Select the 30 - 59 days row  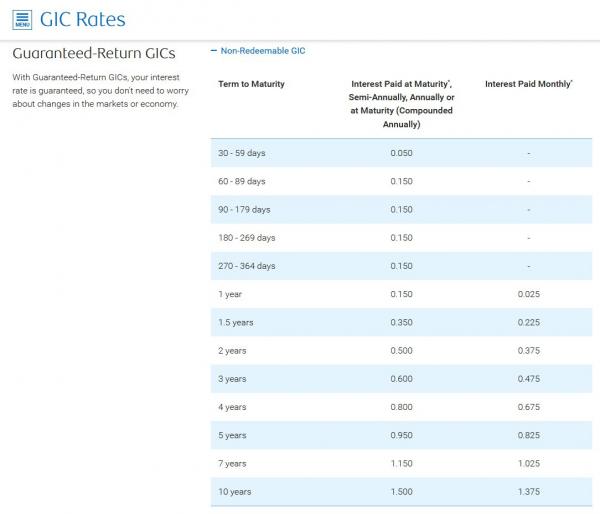point(242,153)
